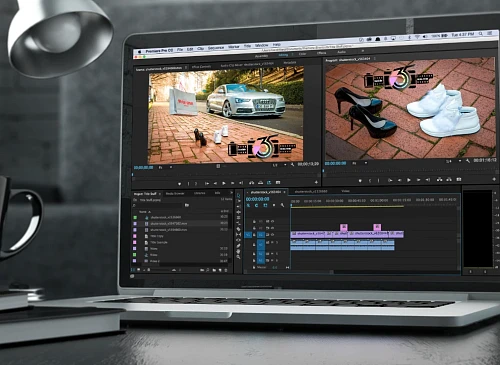Create new bin in Project panel

214,270
